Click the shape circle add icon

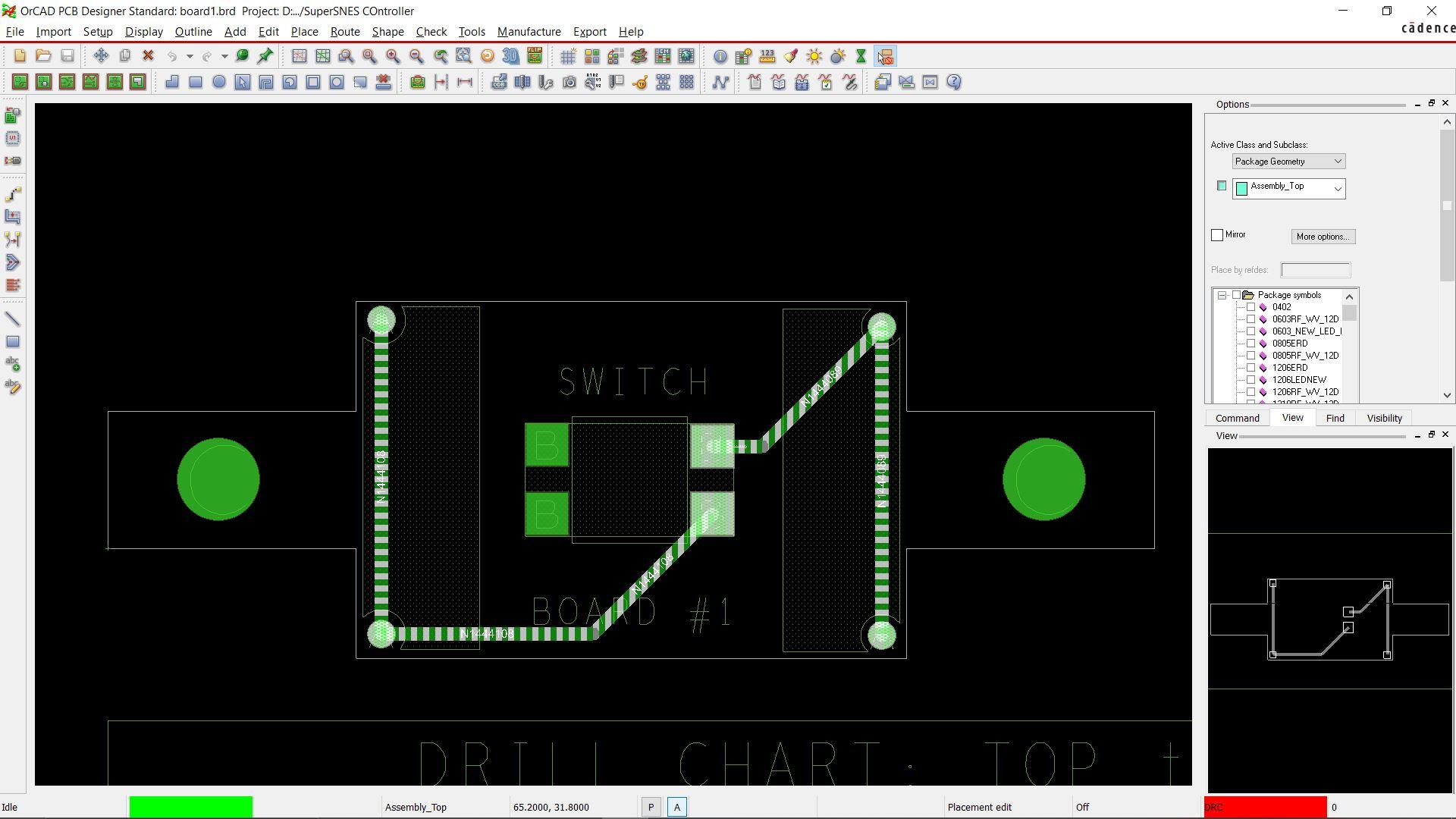point(219,82)
